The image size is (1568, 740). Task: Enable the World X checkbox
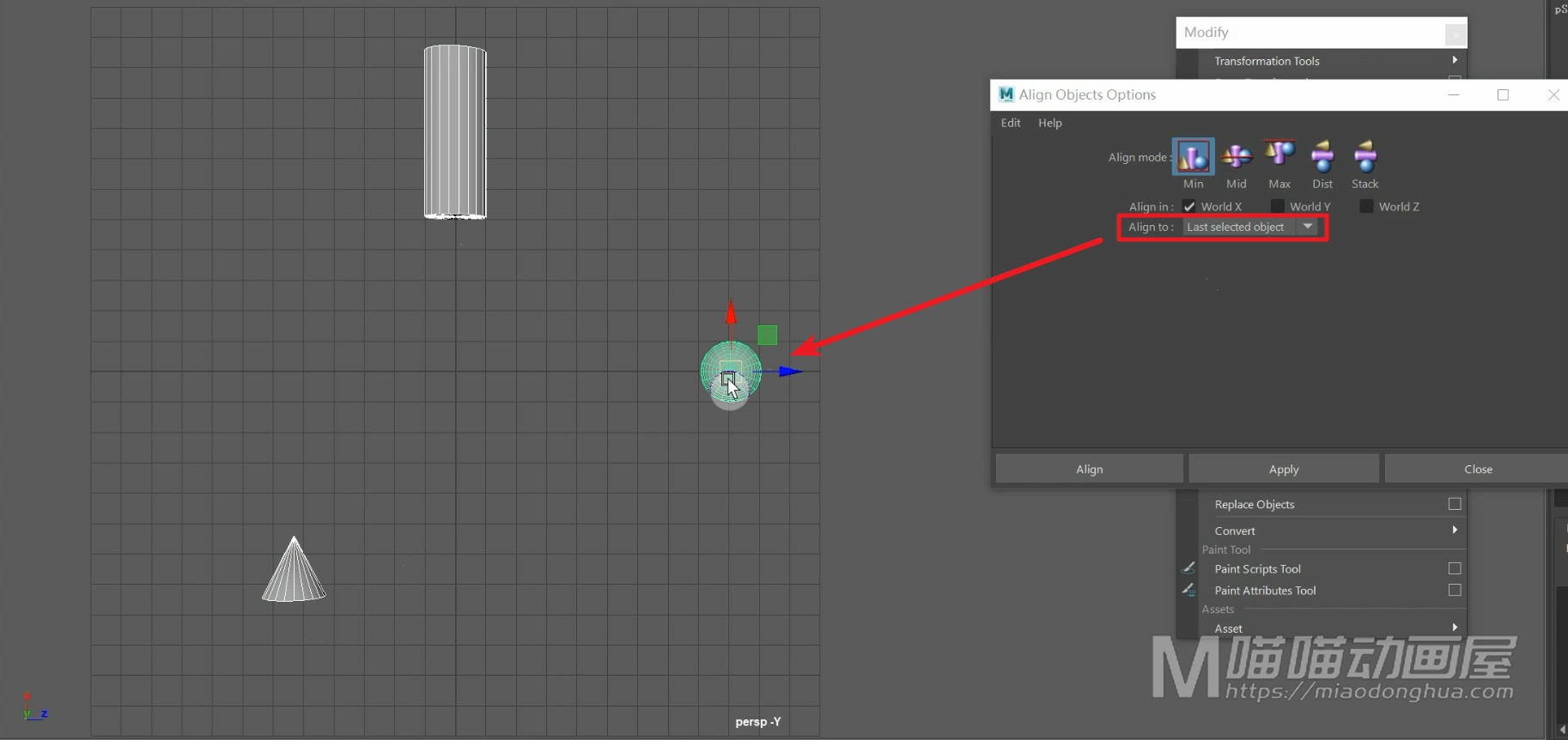(x=1189, y=206)
